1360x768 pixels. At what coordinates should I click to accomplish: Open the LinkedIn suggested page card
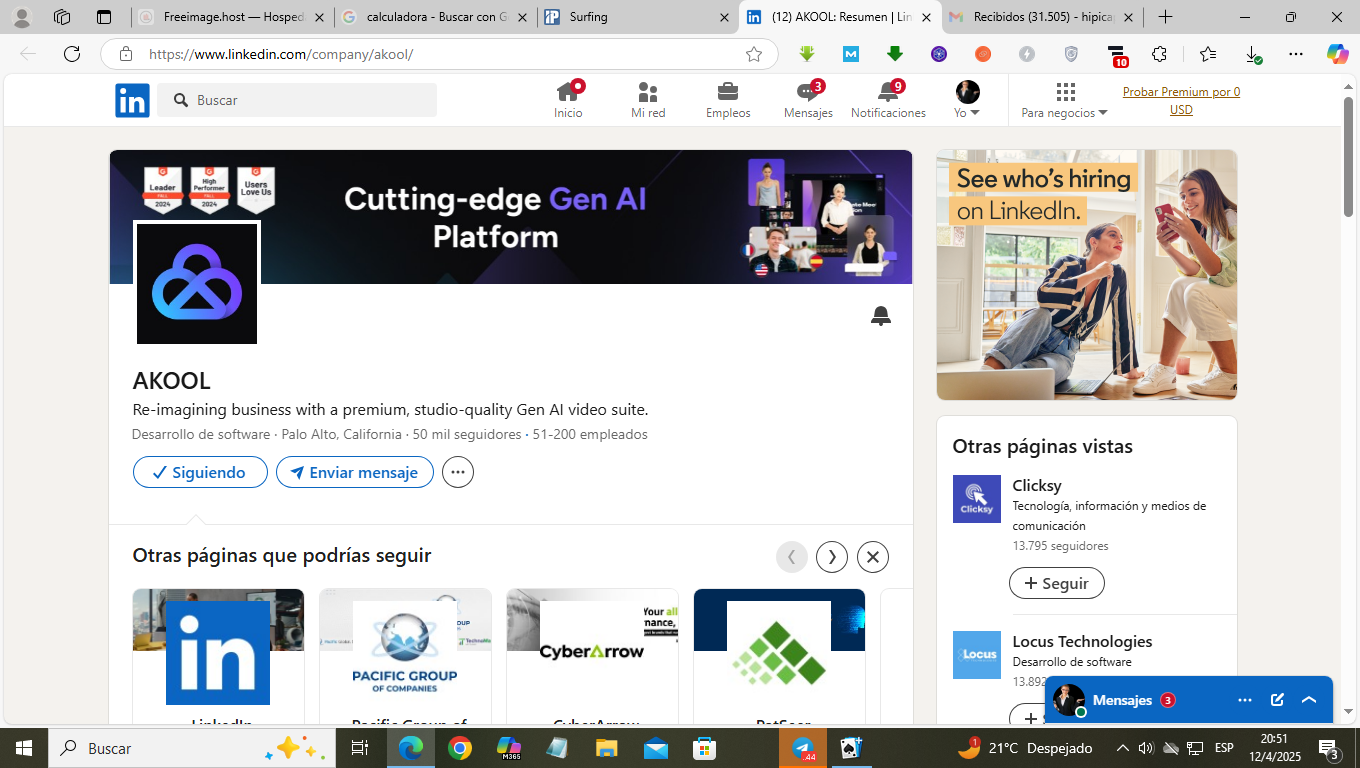(x=218, y=657)
